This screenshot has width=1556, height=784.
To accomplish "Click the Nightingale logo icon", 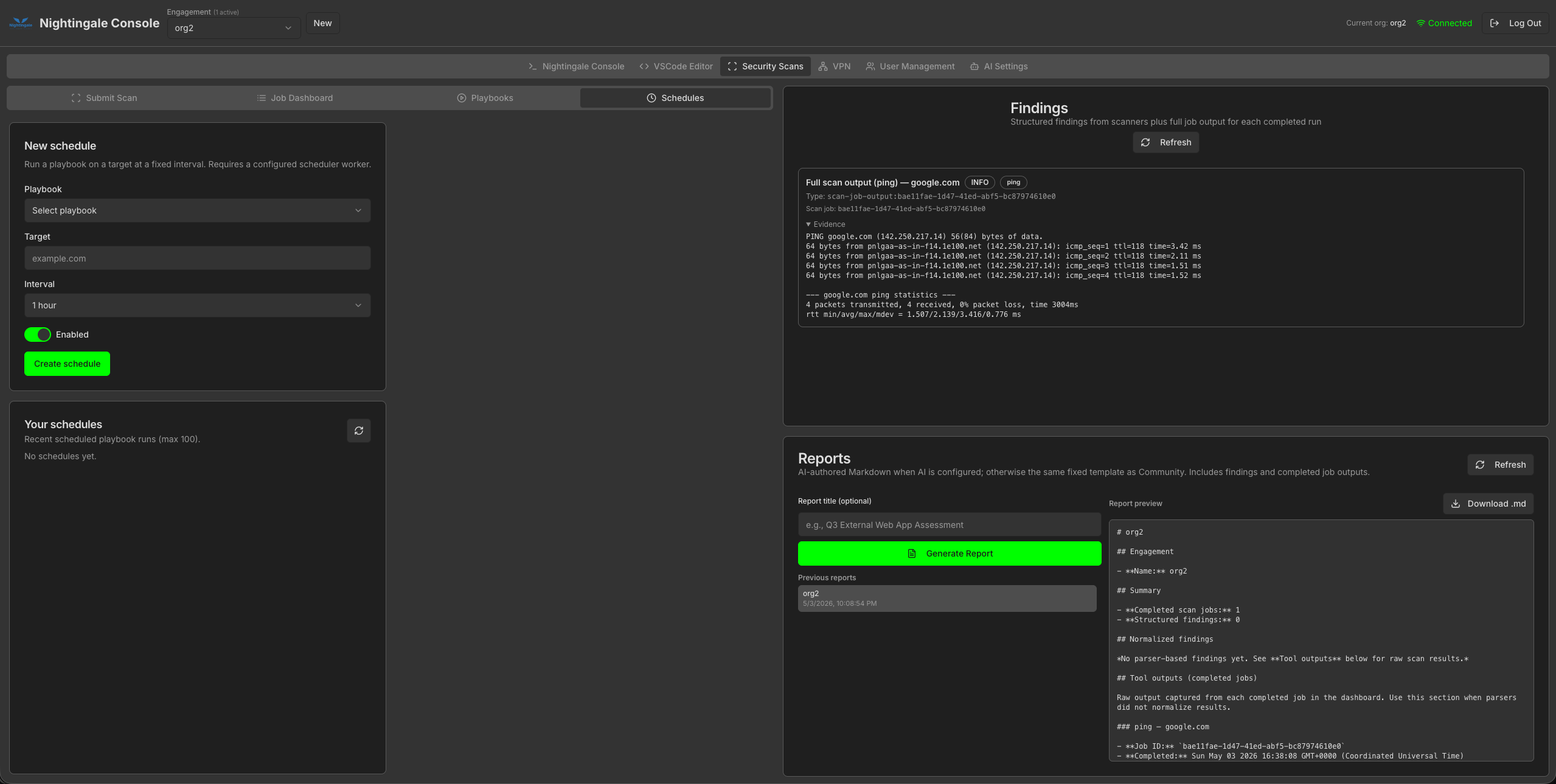I will 21,23.
